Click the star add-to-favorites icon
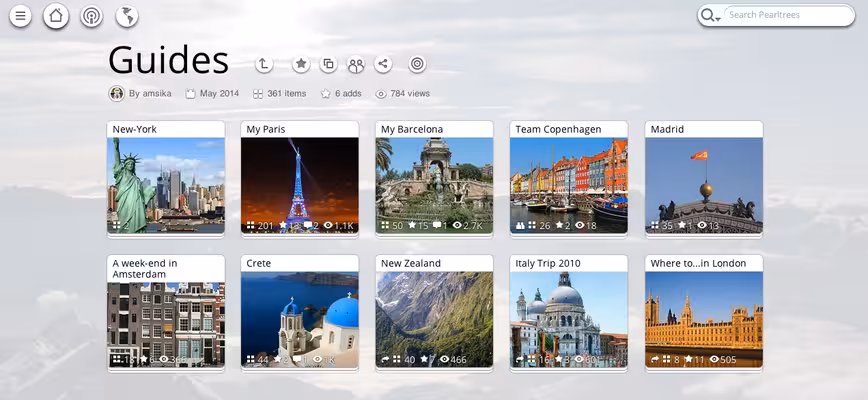The width and height of the screenshot is (868, 400). 301,64
